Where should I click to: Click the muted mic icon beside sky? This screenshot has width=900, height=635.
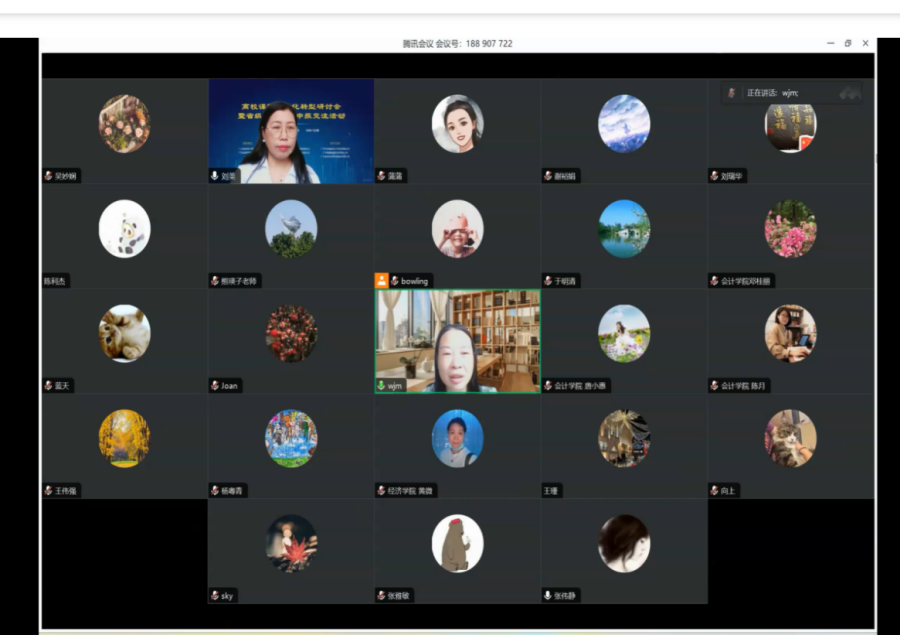coord(214,595)
